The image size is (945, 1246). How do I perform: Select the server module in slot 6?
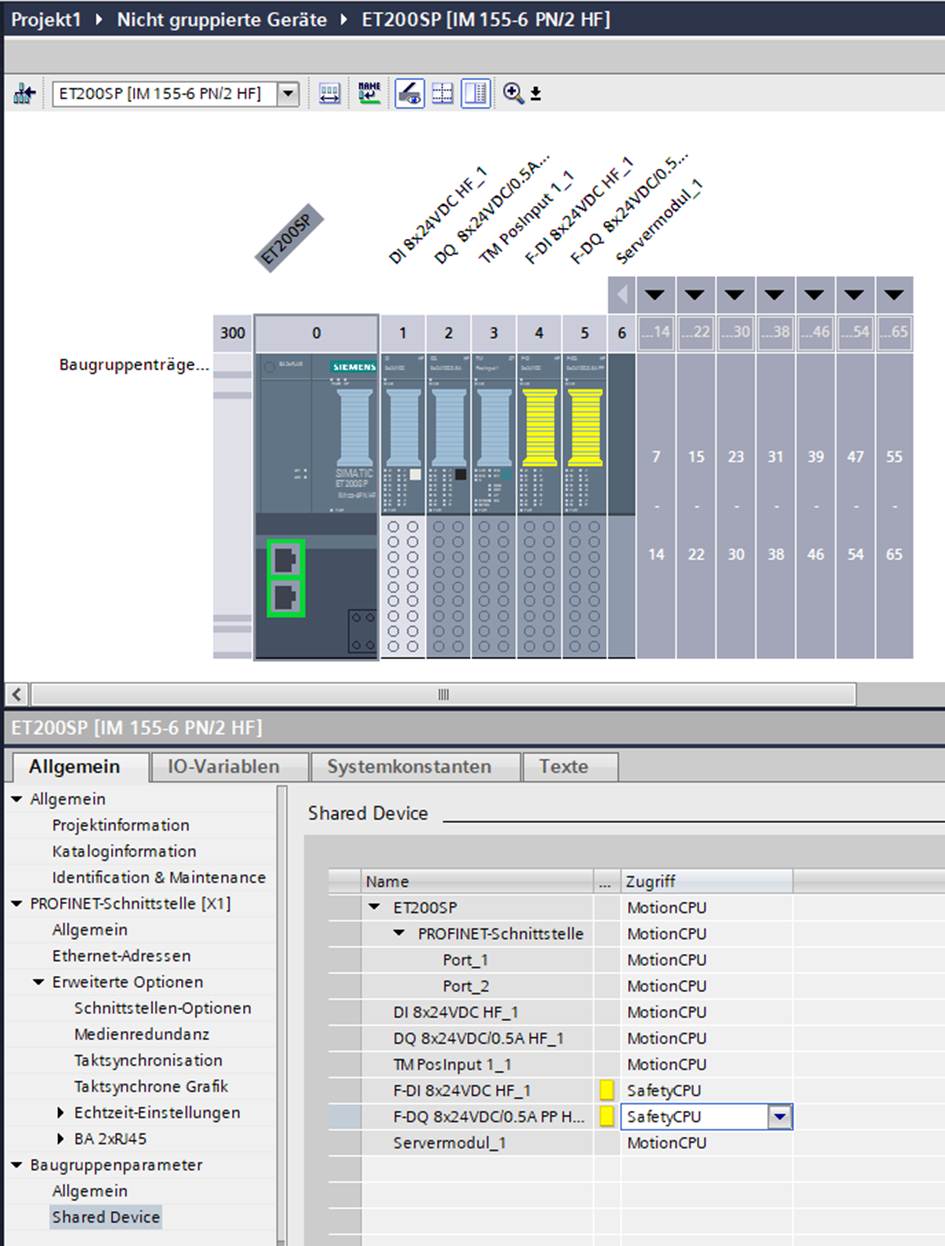621,504
